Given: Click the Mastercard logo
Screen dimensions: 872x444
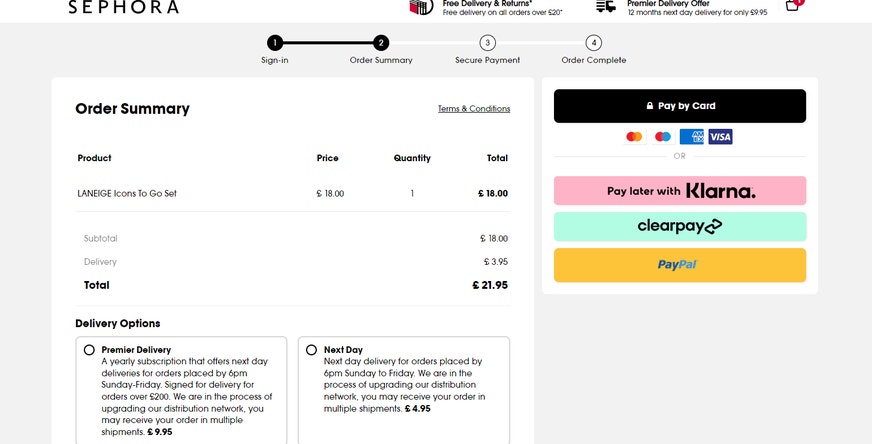Looking at the screenshot, I should 634,136.
